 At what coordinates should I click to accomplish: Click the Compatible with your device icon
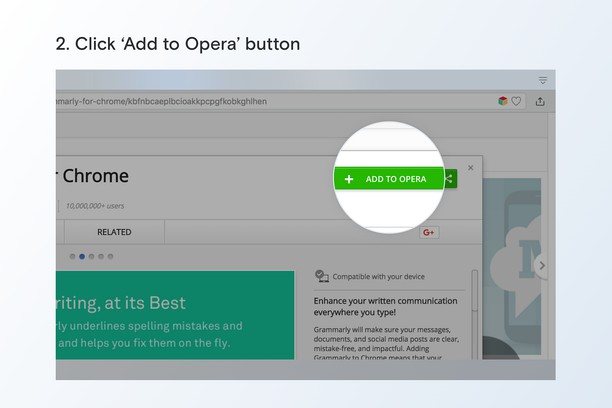click(322, 276)
